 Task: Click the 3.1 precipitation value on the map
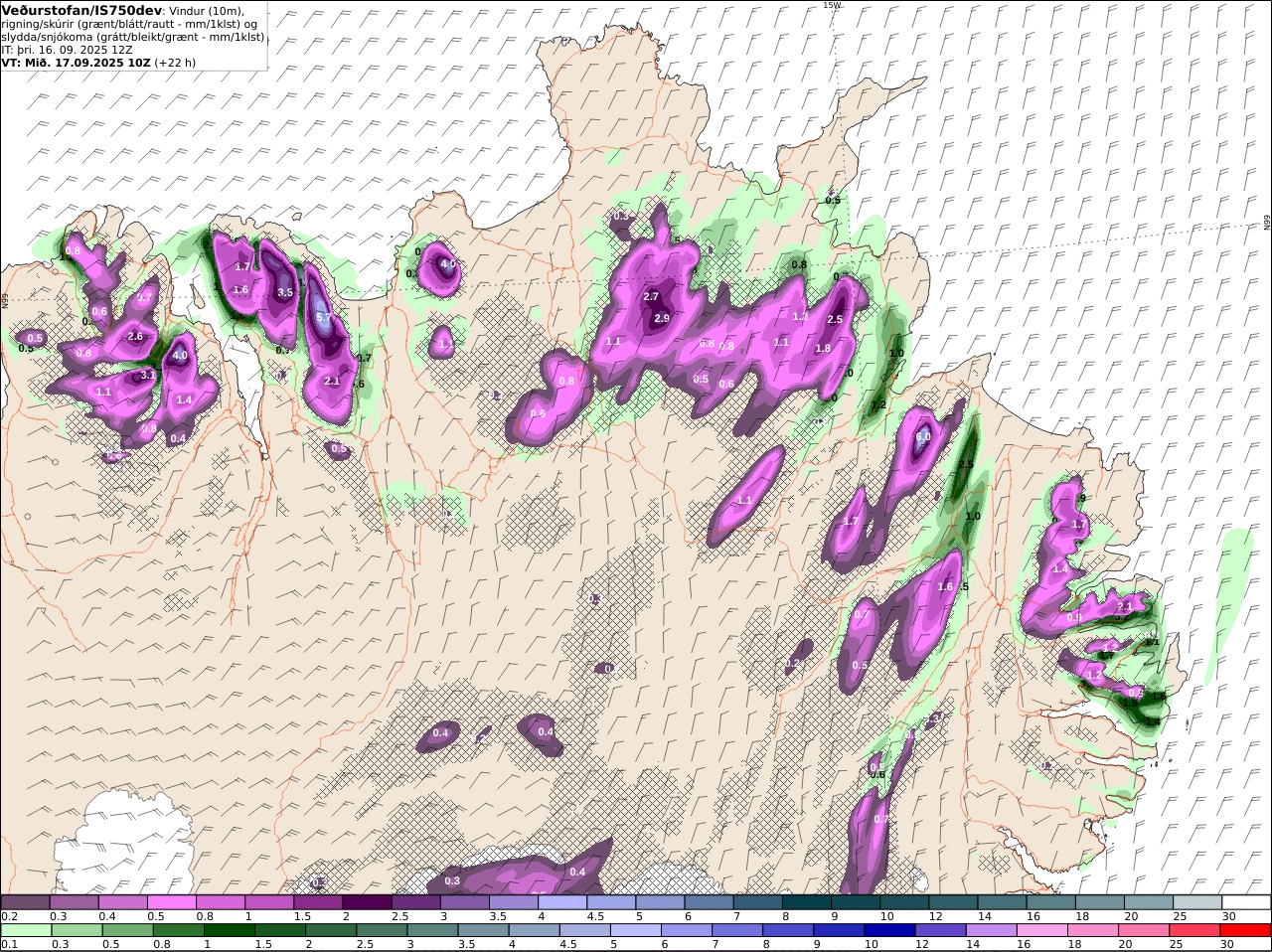148,375
